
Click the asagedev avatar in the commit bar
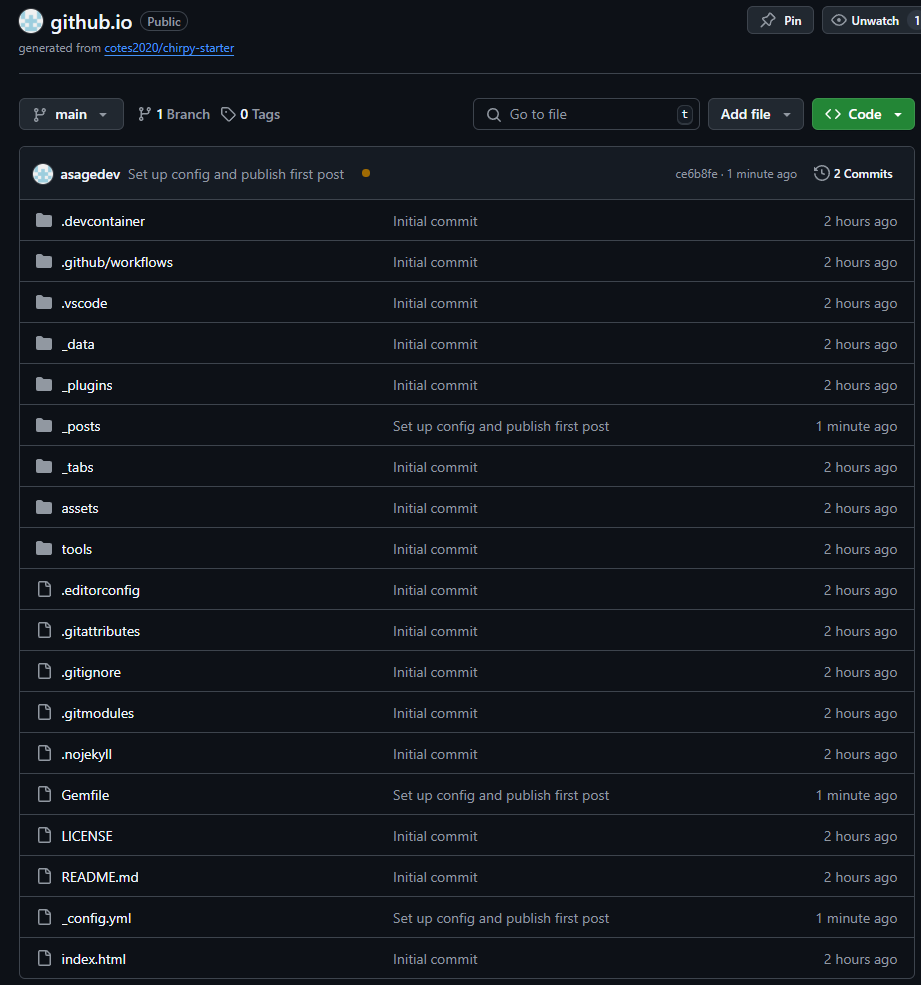(x=43, y=174)
